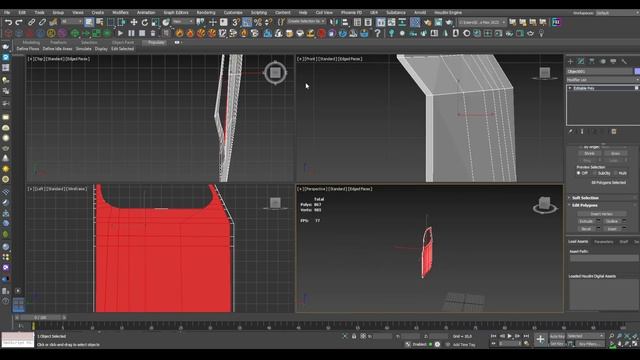Toggle the Percent Snap icon
640x360 pixels.
click(258, 22)
